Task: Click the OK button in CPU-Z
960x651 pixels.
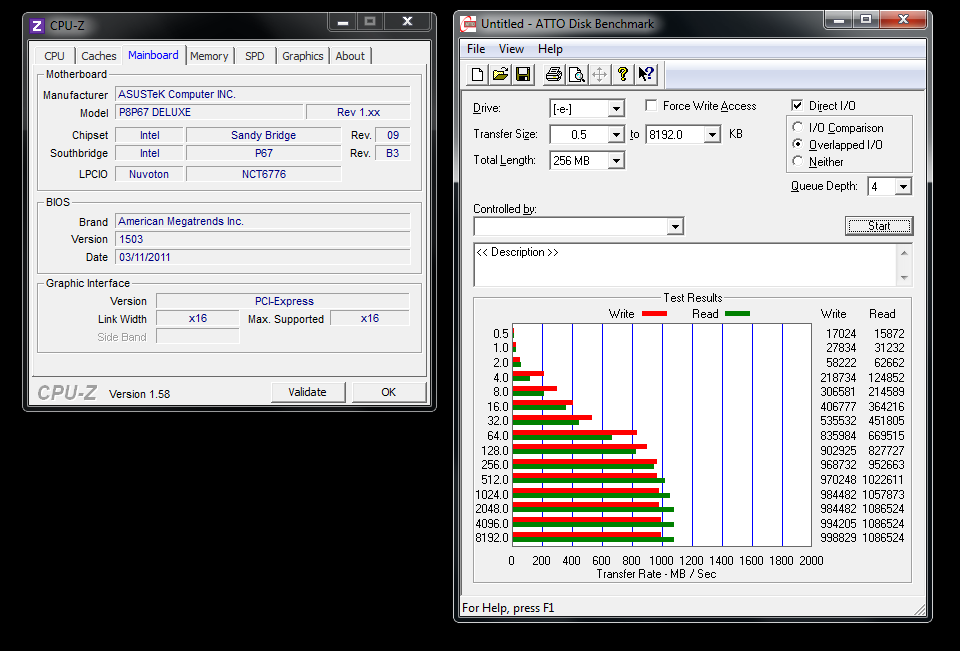Action: [389, 392]
